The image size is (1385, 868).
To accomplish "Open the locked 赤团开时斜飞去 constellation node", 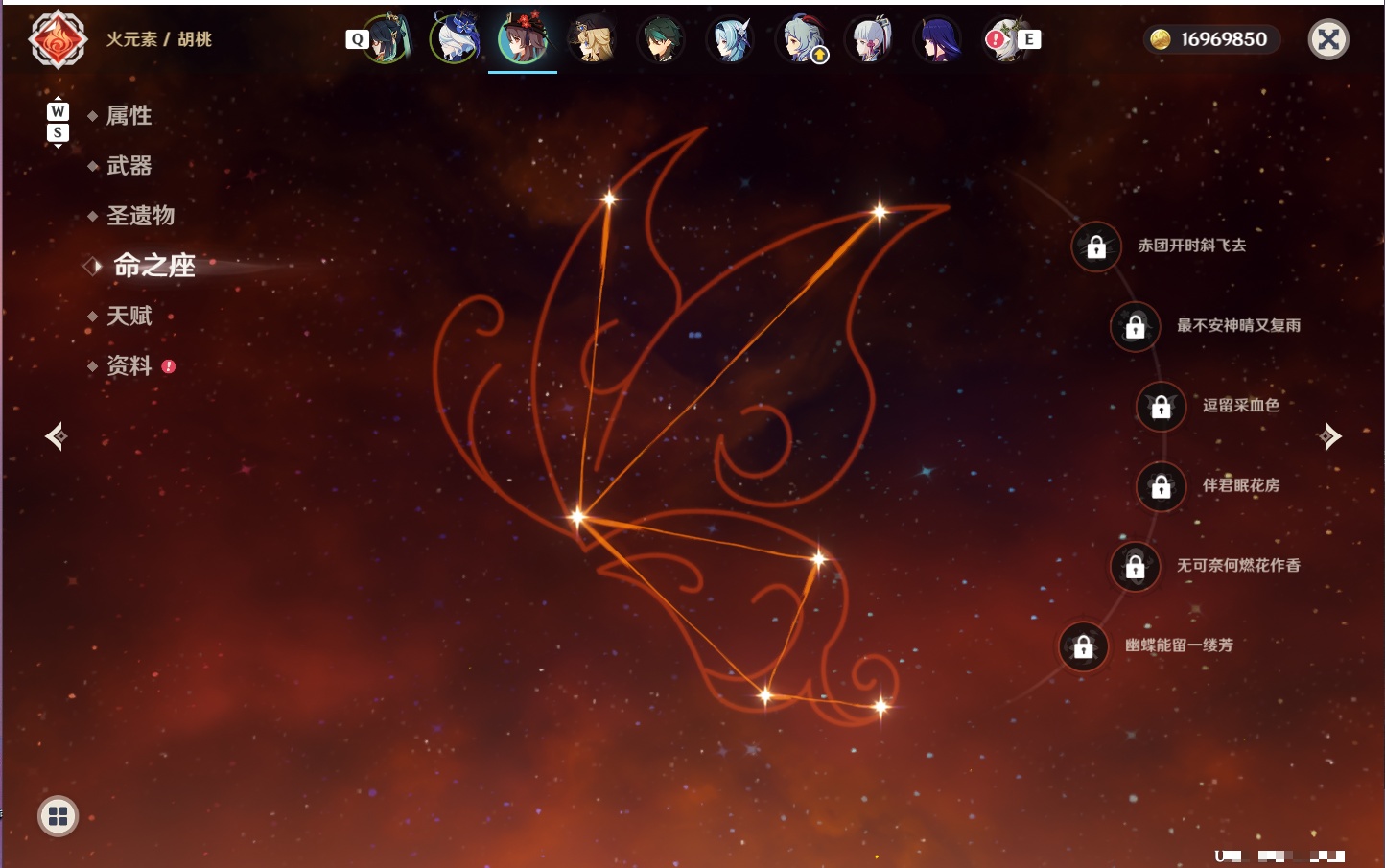I will (1096, 246).
